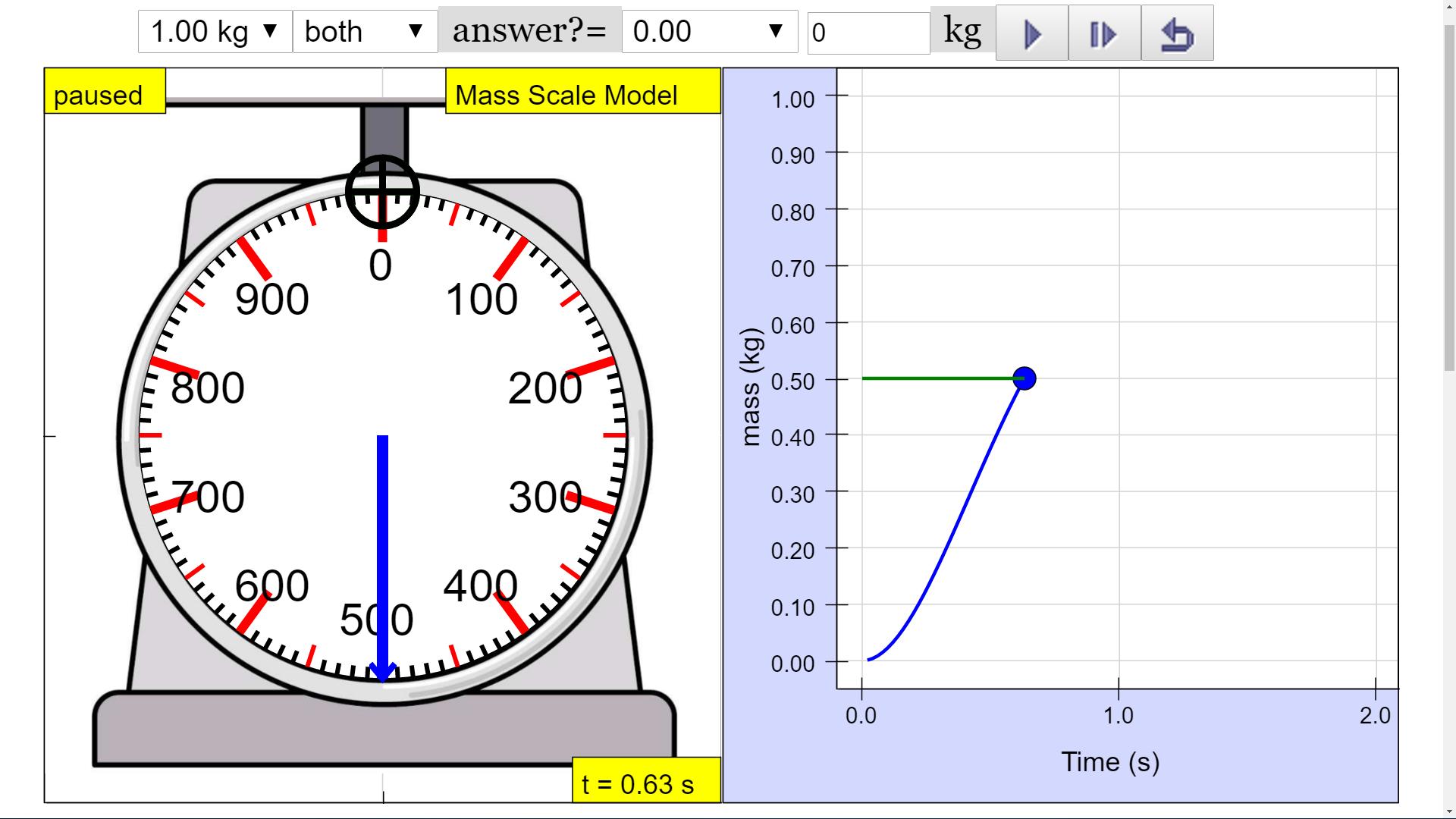The image size is (1456, 819).
Task: Click the 'Time (s)' axis label
Action: pyautogui.click(x=1110, y=761)
